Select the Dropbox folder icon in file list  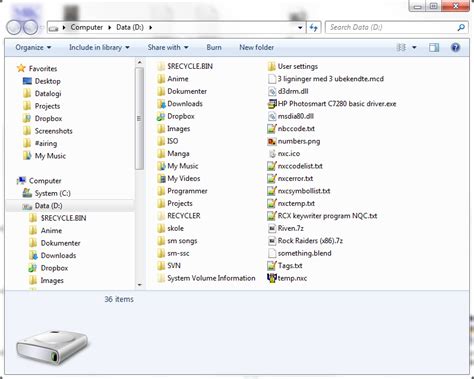(x=161, y=116)
